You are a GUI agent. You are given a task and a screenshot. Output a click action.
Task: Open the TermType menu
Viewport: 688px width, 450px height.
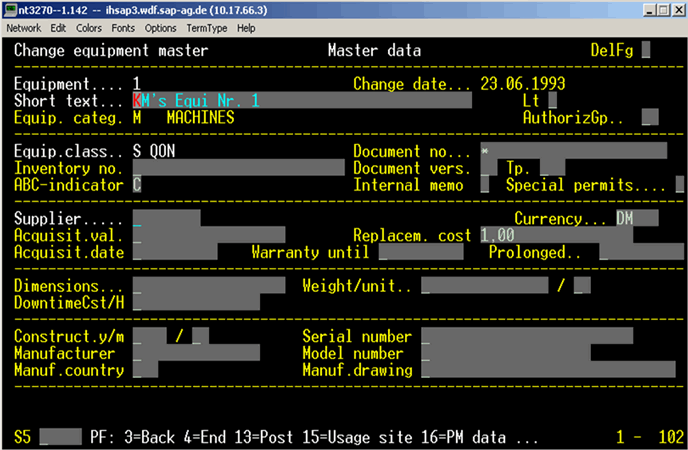pos(206,28)
